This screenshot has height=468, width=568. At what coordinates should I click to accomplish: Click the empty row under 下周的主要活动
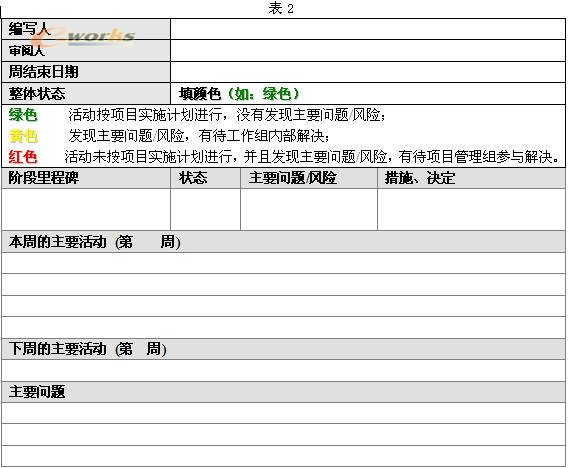coord(283,371)
